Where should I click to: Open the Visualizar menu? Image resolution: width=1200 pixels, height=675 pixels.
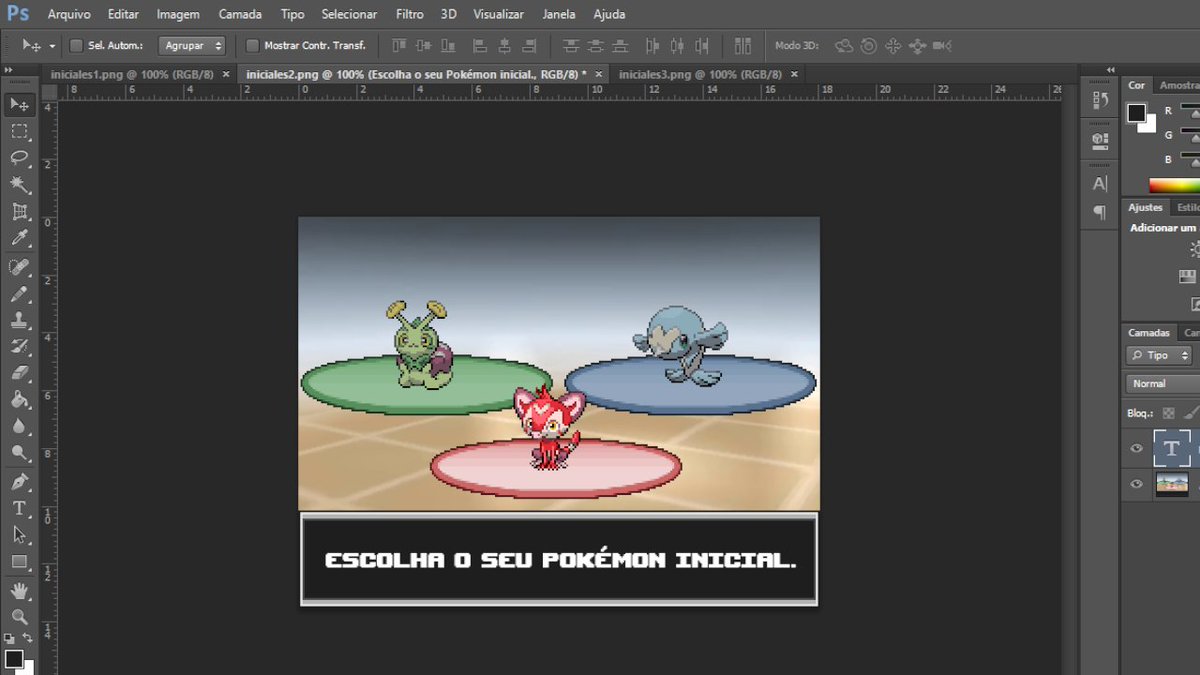(x=498, y=14)
